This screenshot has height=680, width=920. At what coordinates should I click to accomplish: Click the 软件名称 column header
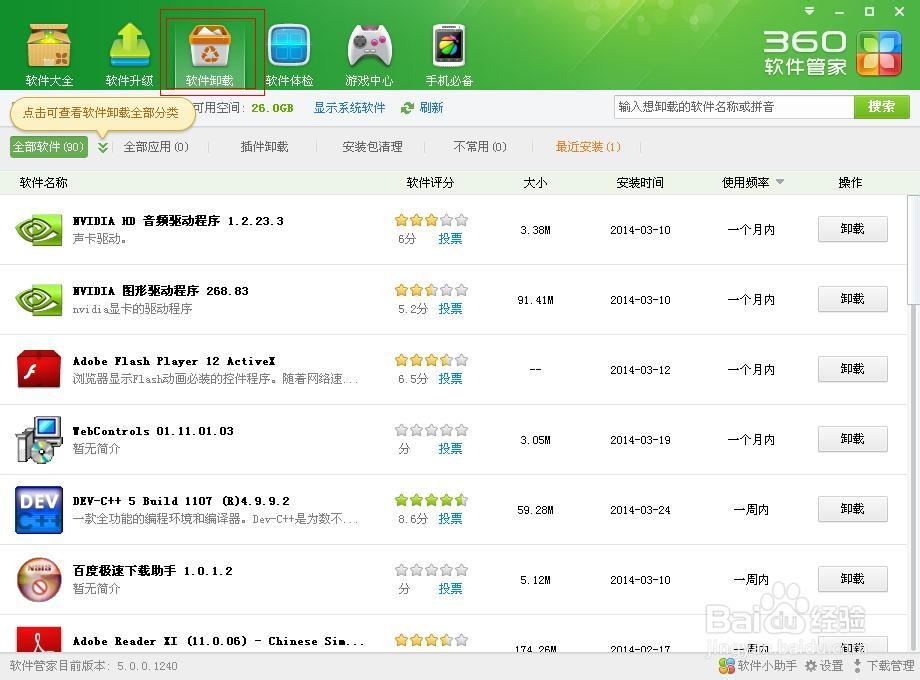pos(43,182)
